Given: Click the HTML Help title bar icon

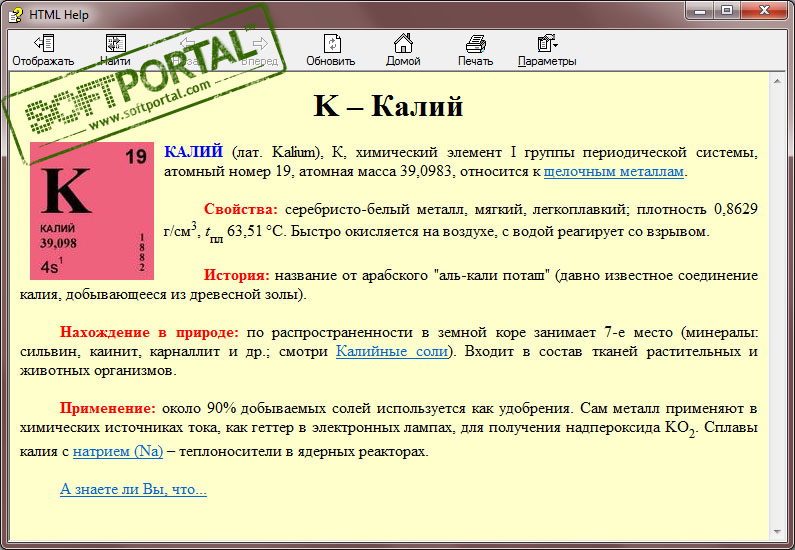Looking at the screenshot, I should click(x=16, y=14).
